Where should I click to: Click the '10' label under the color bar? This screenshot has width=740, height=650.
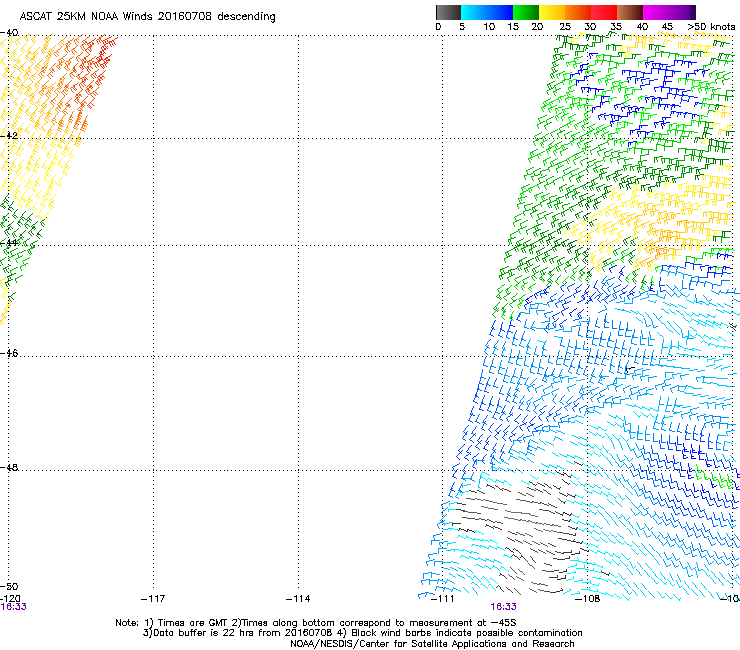(x=489, y=27)
